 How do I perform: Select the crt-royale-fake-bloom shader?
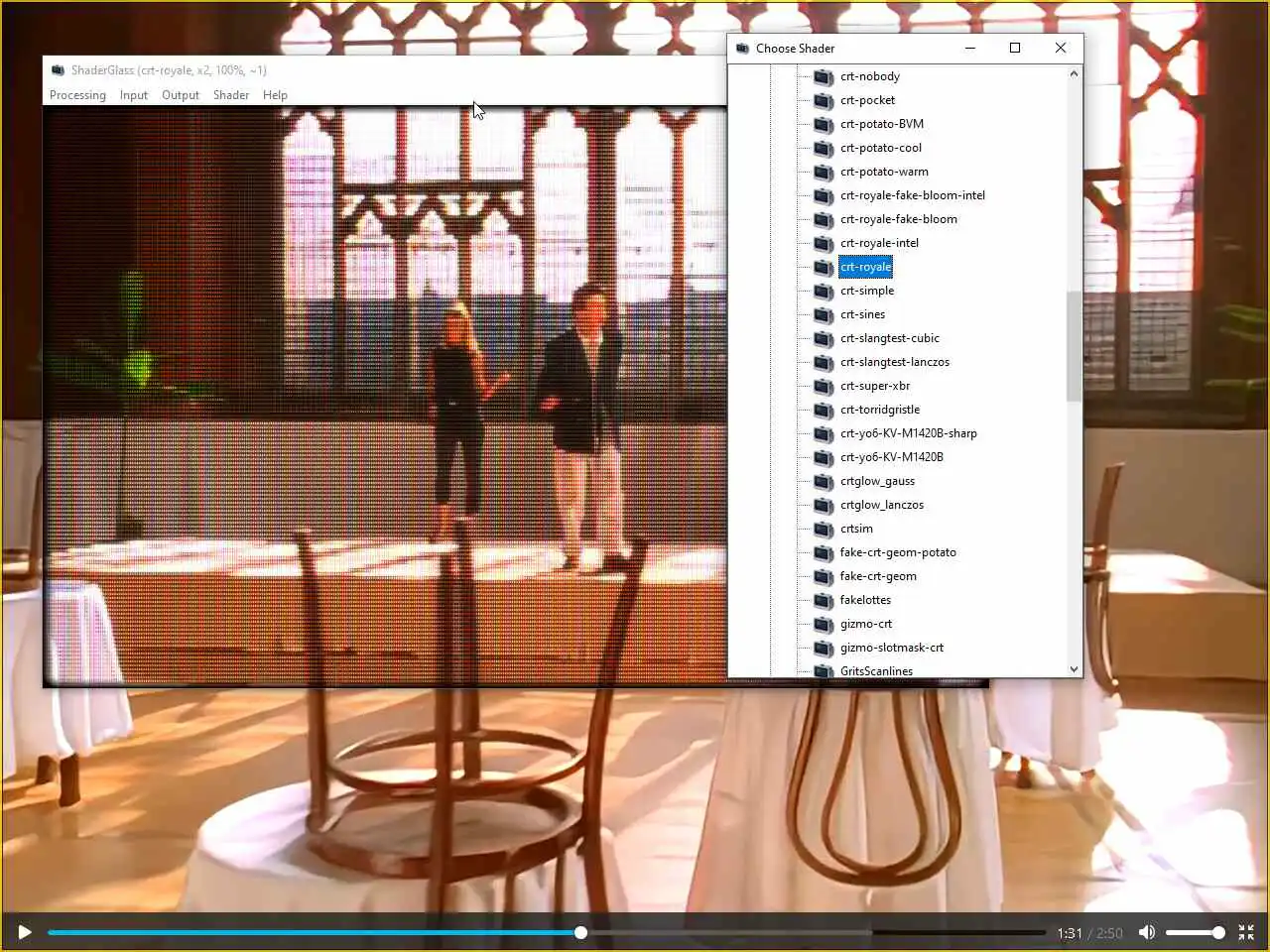click(899, 219)
